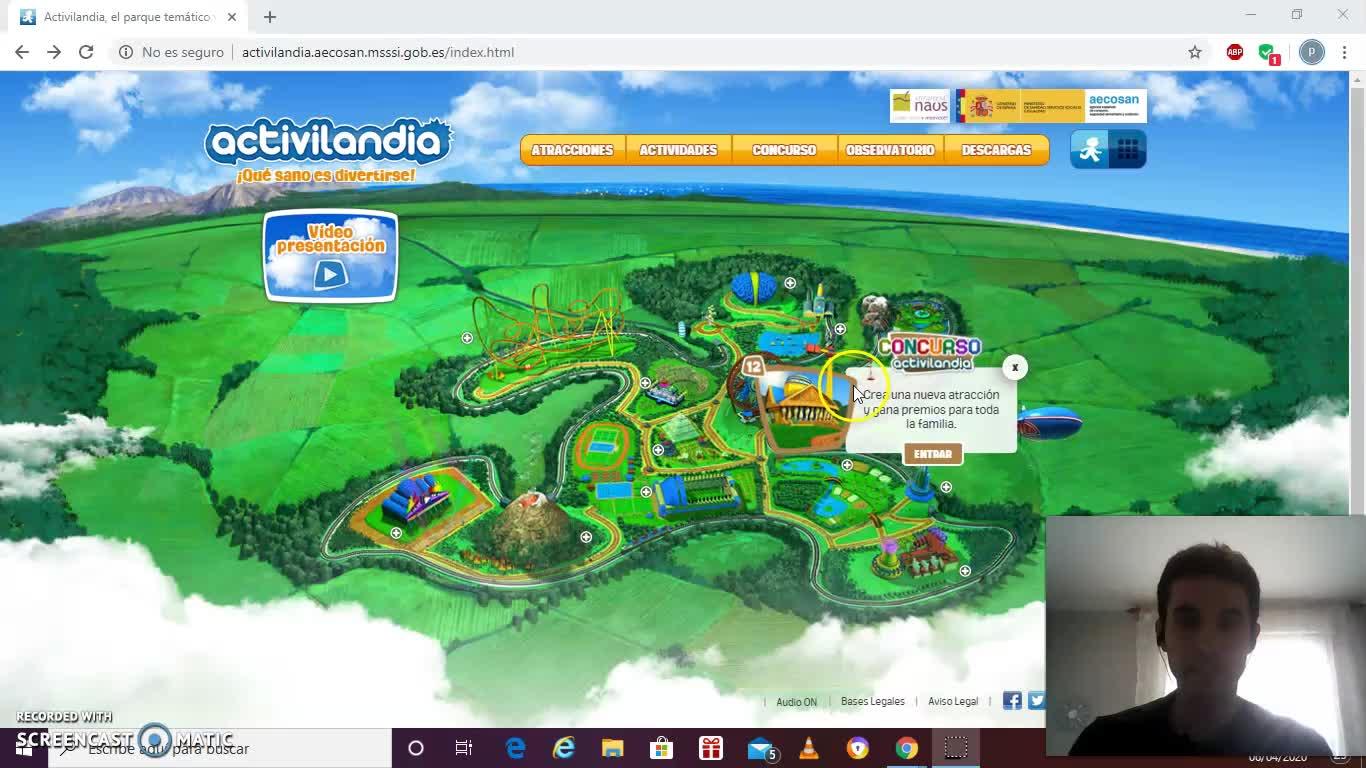Open the OBSERVATORIO menu
The image size is (1366, 768).
[x=890, y=150]
